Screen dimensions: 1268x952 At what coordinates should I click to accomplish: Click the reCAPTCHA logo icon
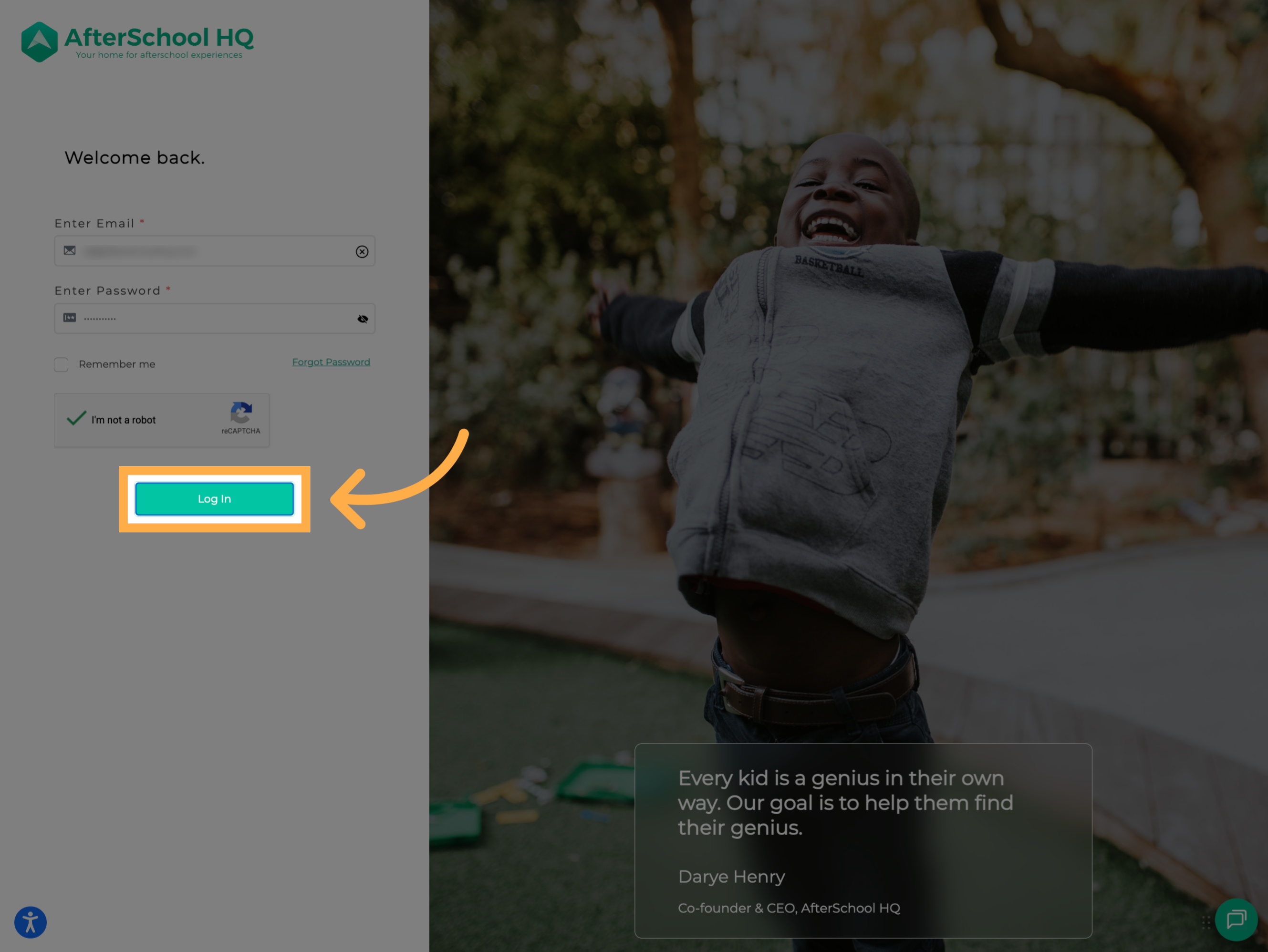pyautogui.click(x=241, y=413)
